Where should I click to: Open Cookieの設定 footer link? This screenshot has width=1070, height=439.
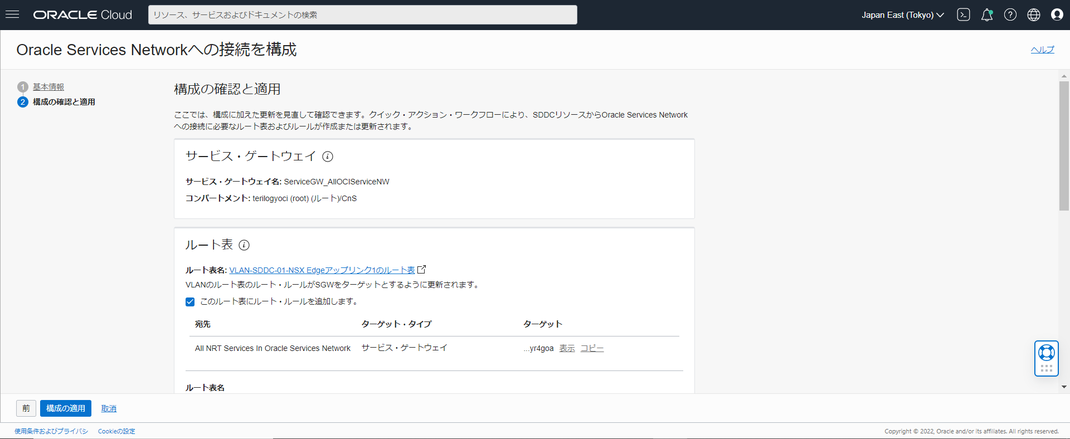click(117, 431)
